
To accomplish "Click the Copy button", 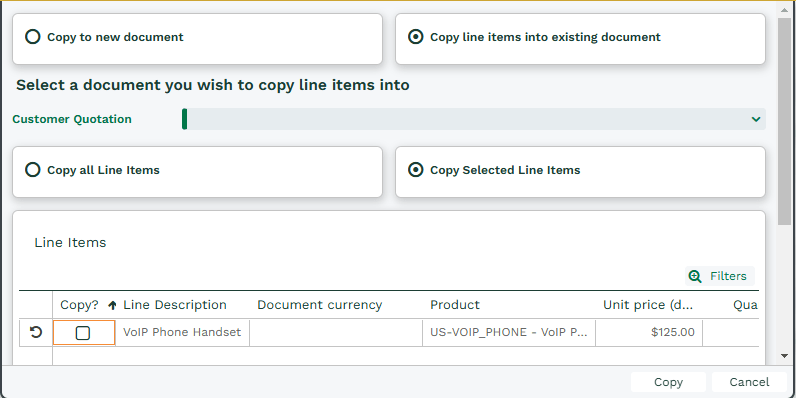I will 668,382.
